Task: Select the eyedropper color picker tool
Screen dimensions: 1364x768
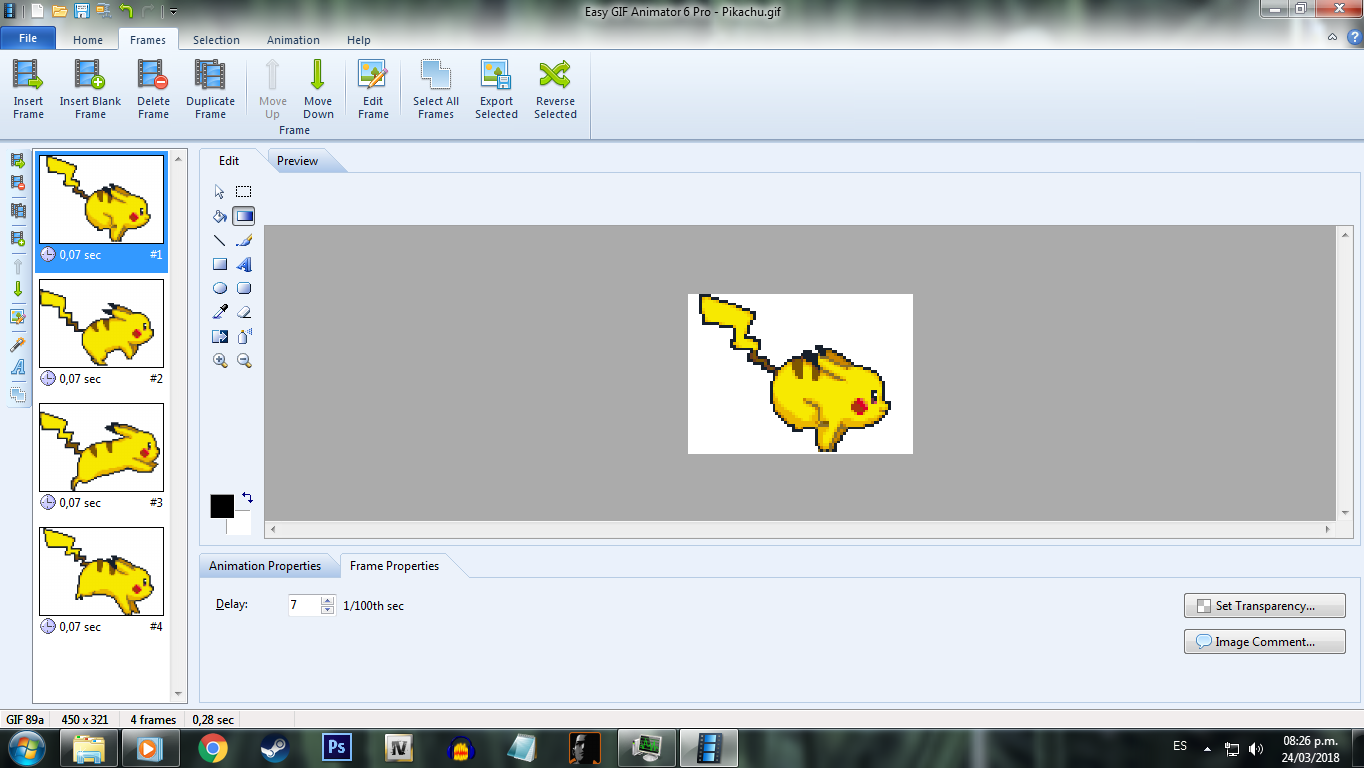Action: 220,312
